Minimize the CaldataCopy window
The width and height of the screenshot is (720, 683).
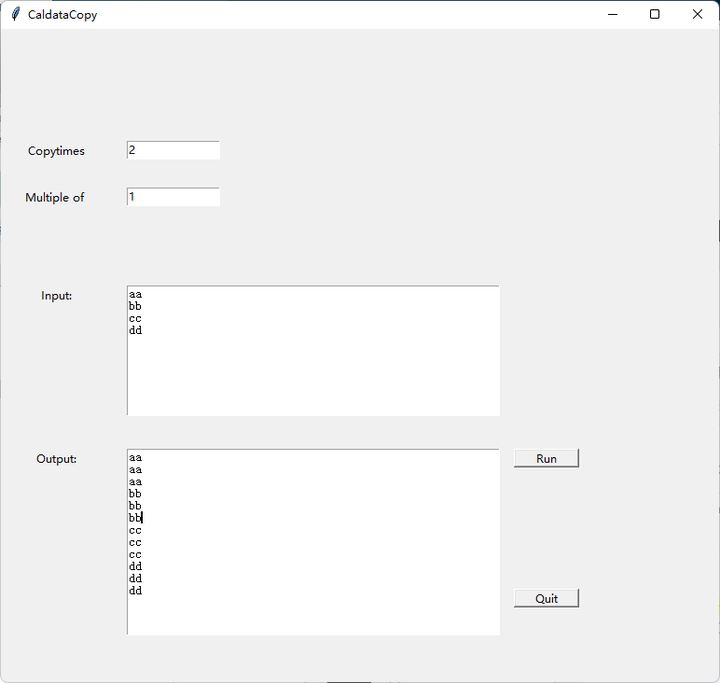(613, 14)
